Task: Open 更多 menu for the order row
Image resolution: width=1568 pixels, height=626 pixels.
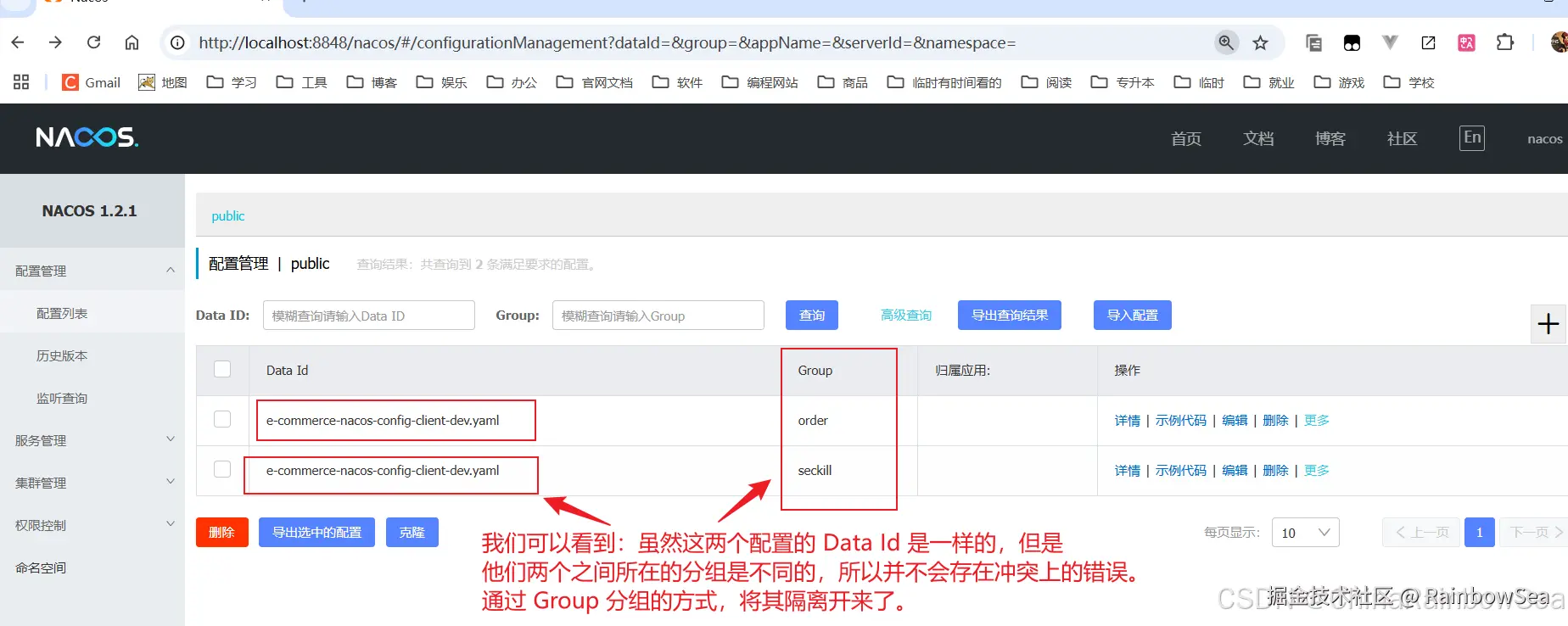Action: 1317,420
